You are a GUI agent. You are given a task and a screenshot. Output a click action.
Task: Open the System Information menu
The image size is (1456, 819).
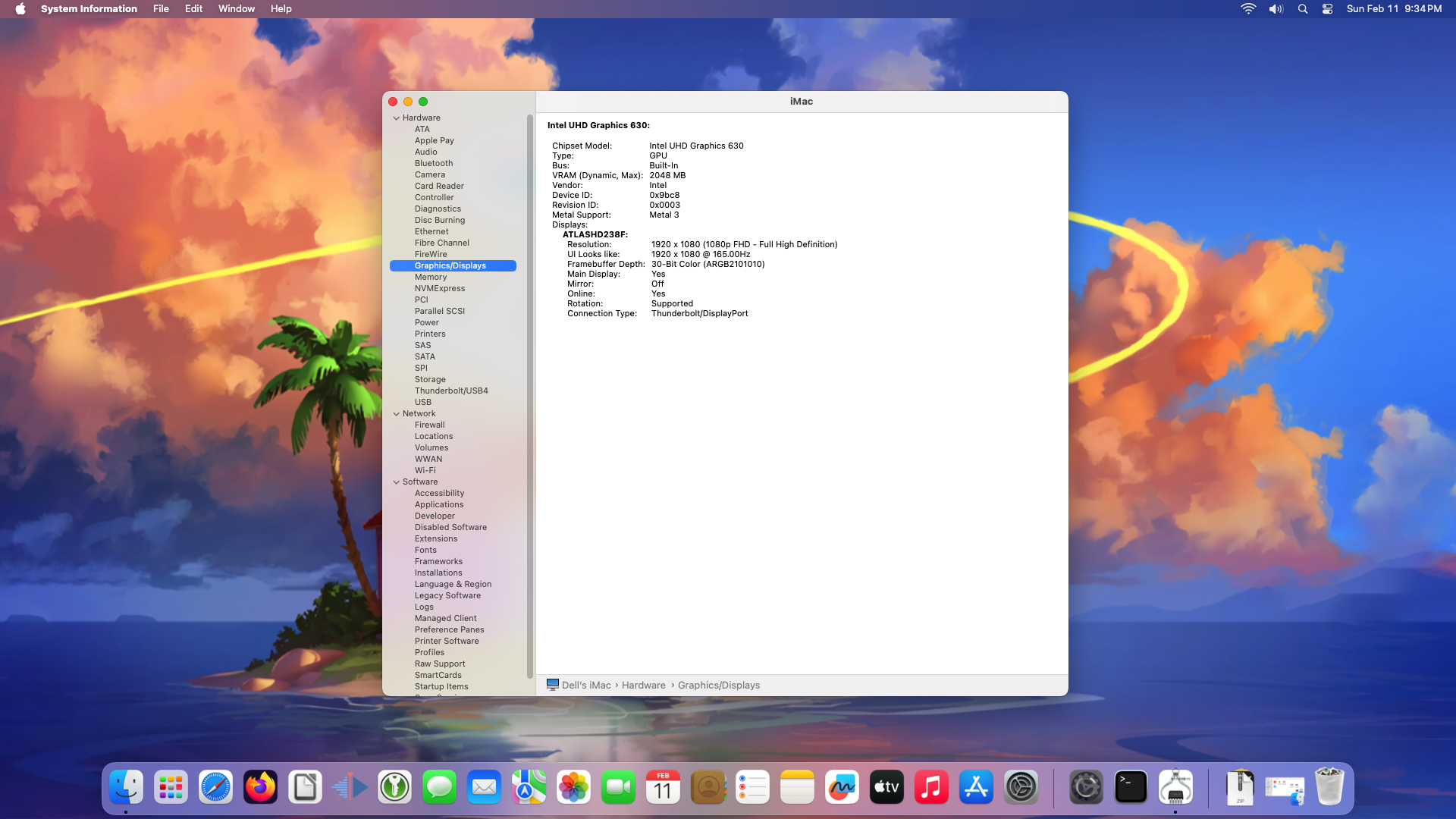point(89,9)
